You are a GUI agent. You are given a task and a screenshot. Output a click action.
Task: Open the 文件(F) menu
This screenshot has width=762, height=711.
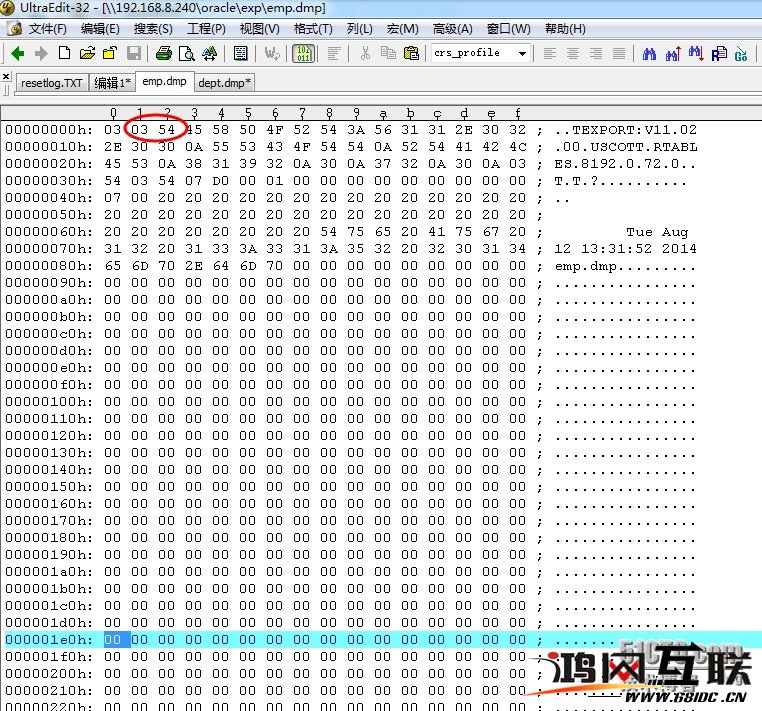click(48, 29)
